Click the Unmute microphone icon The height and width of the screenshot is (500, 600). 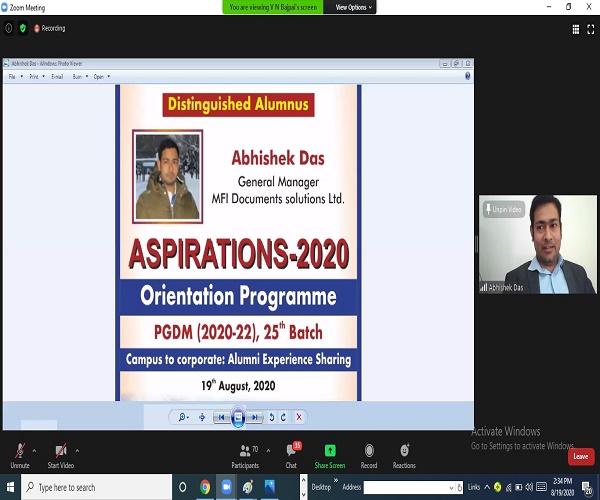coord(20,451)
